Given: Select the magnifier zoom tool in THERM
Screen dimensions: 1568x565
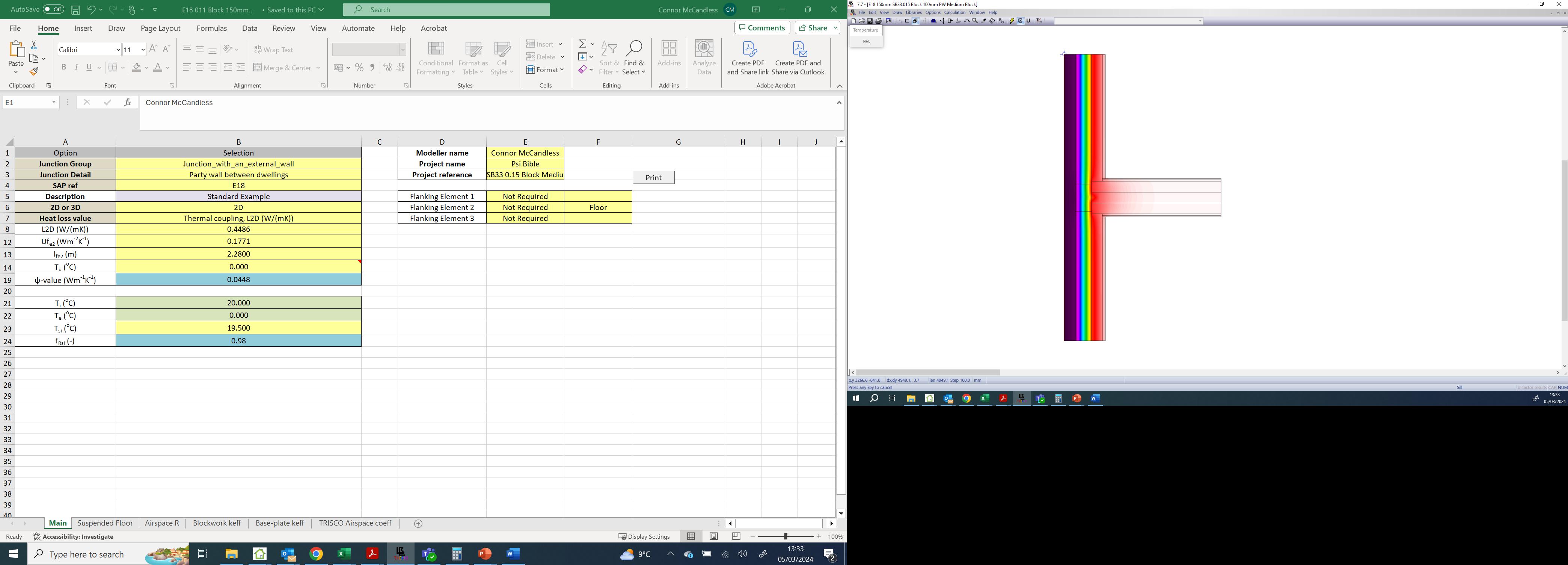Looking at the screenshot, I should coord(975,21).
